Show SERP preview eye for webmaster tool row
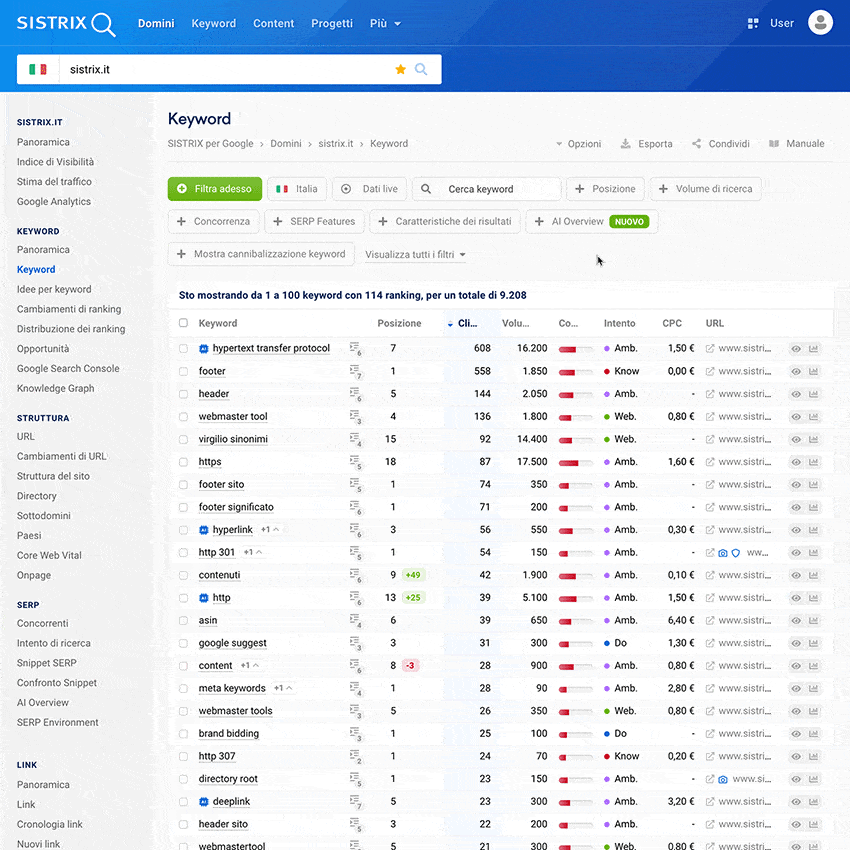This screenshot has width=850, height=850. pyautogui.click(x=796, y=417)
